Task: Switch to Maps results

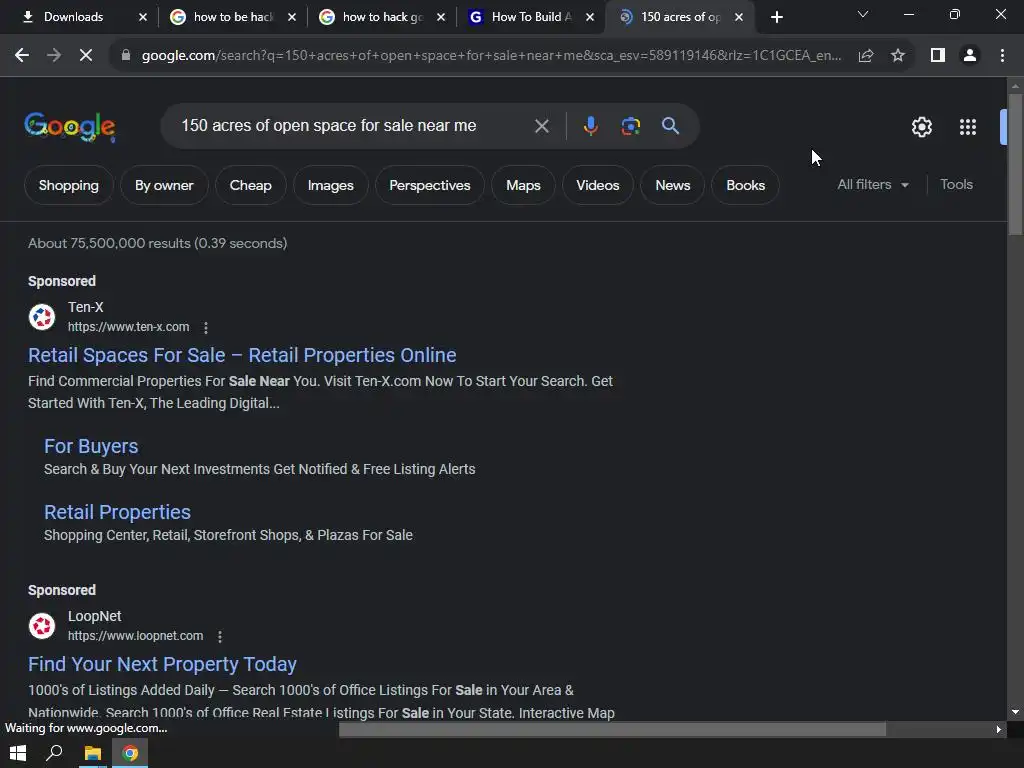Action: [523, 185]
